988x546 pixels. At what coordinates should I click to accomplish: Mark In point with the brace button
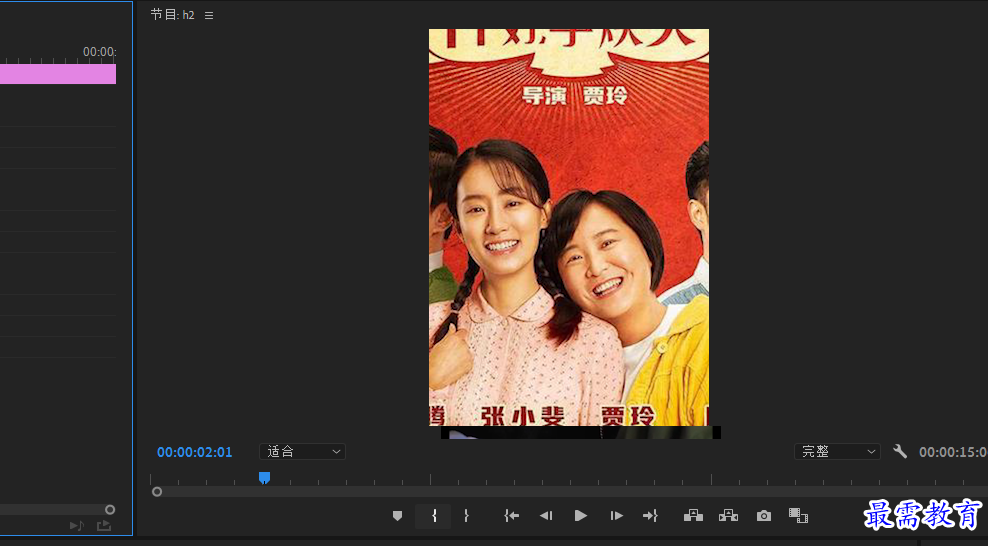[434, 516]
